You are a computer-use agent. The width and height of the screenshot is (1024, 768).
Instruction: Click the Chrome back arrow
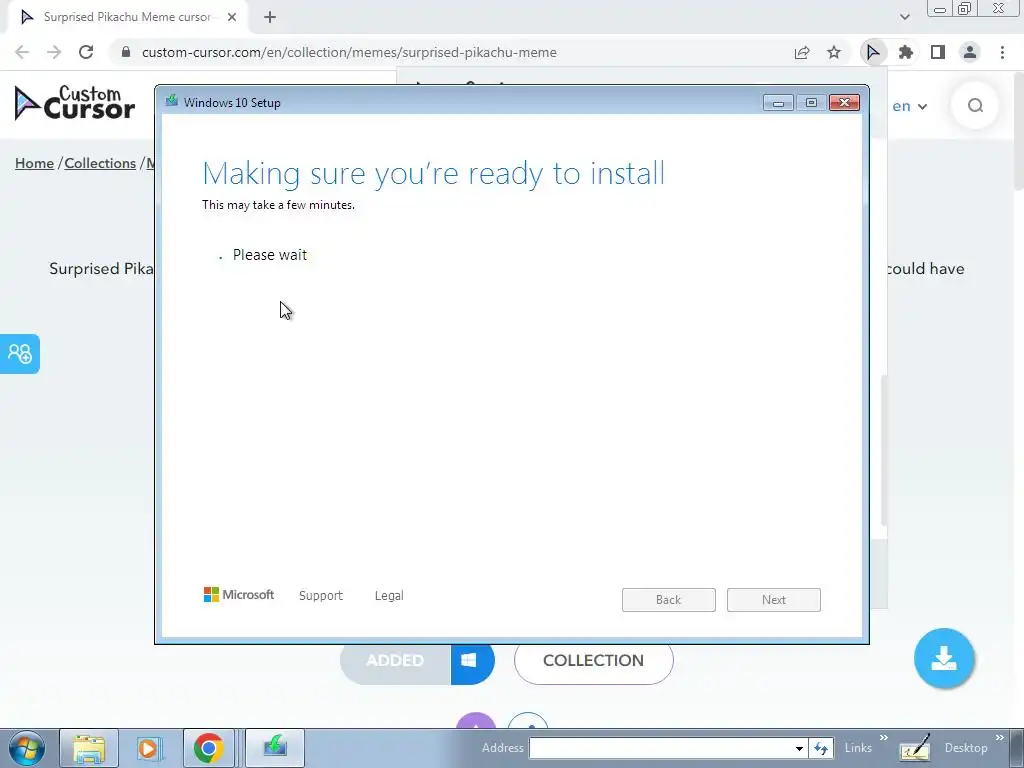pyautogui.click(x=22, y=52)
